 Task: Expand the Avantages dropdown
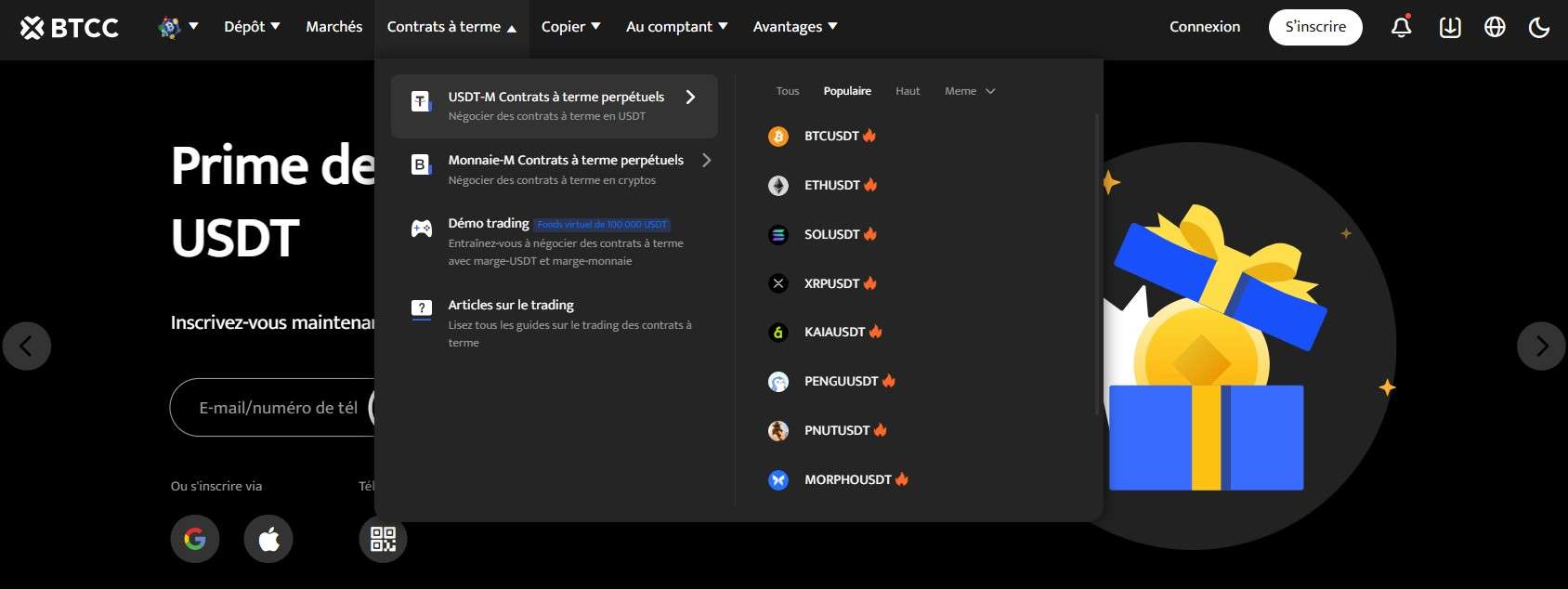tap(794, 26)
